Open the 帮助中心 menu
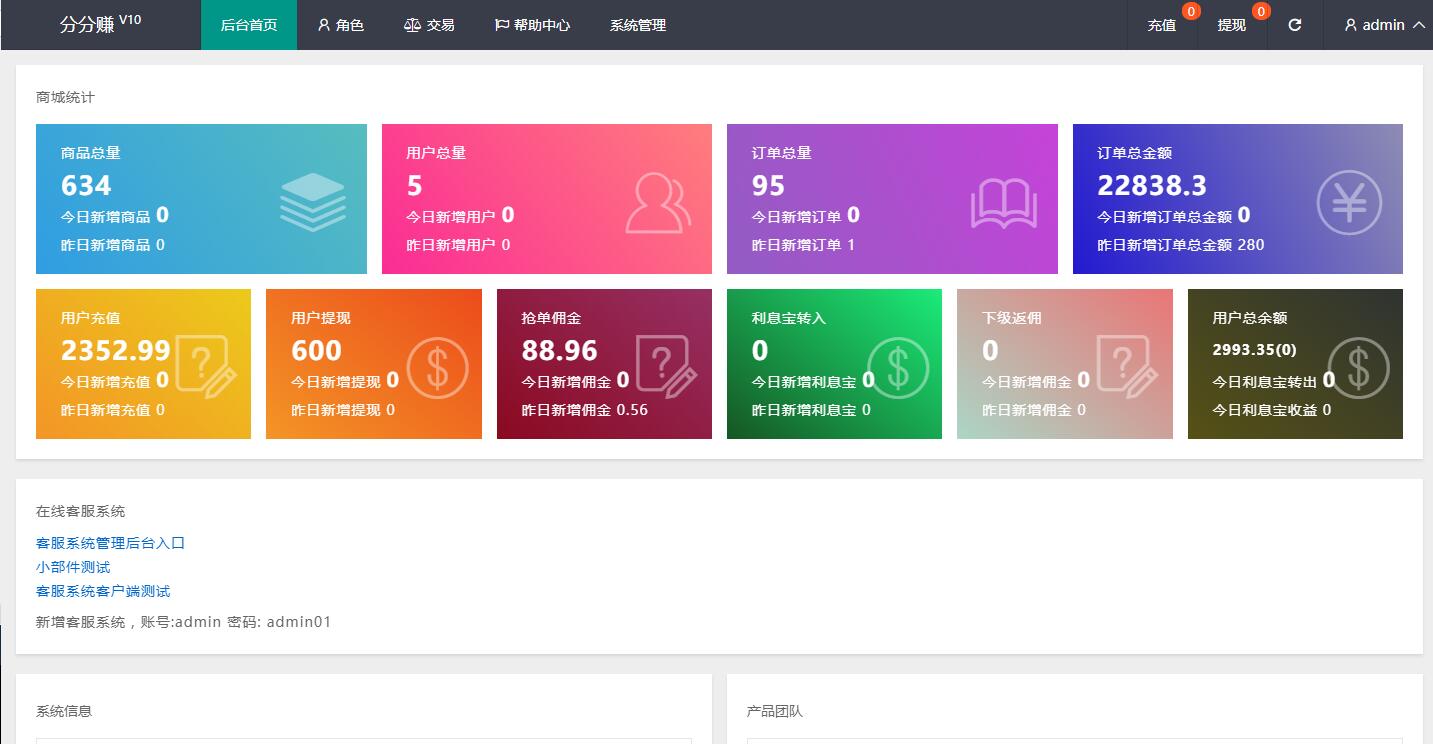This screenshot has height=744, width=1433. tap(532, 25)
